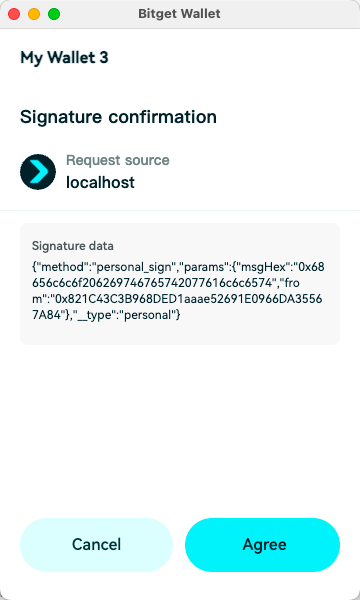This screenshot has width=360, height=600.
Task: Click the Request source label
Action: click(x=118, y=160)
